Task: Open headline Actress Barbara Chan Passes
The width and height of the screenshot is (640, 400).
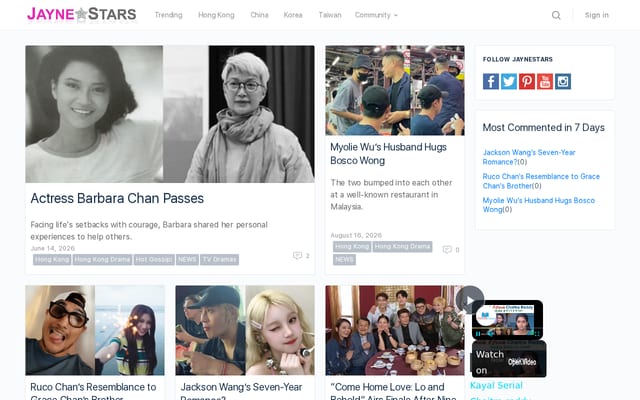Action: 117,198
